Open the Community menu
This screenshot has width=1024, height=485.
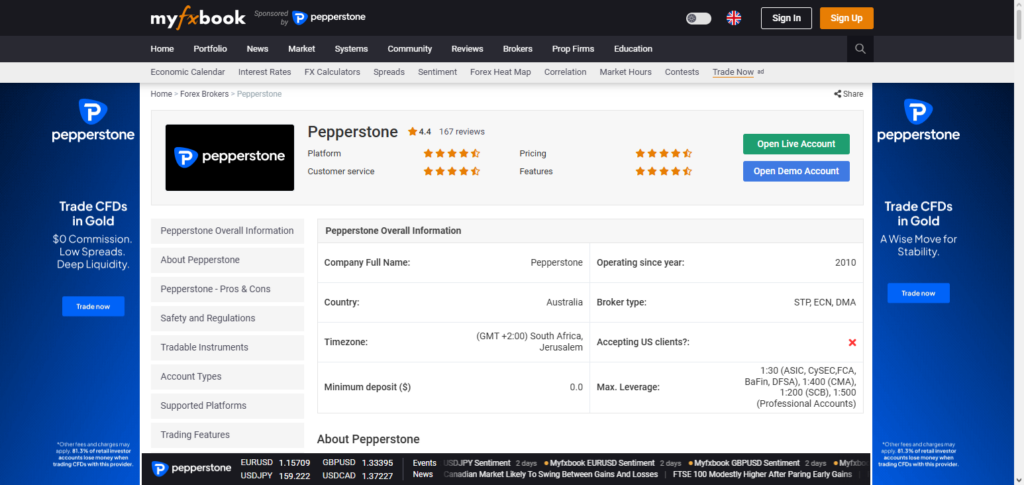(x=409, y=49)
